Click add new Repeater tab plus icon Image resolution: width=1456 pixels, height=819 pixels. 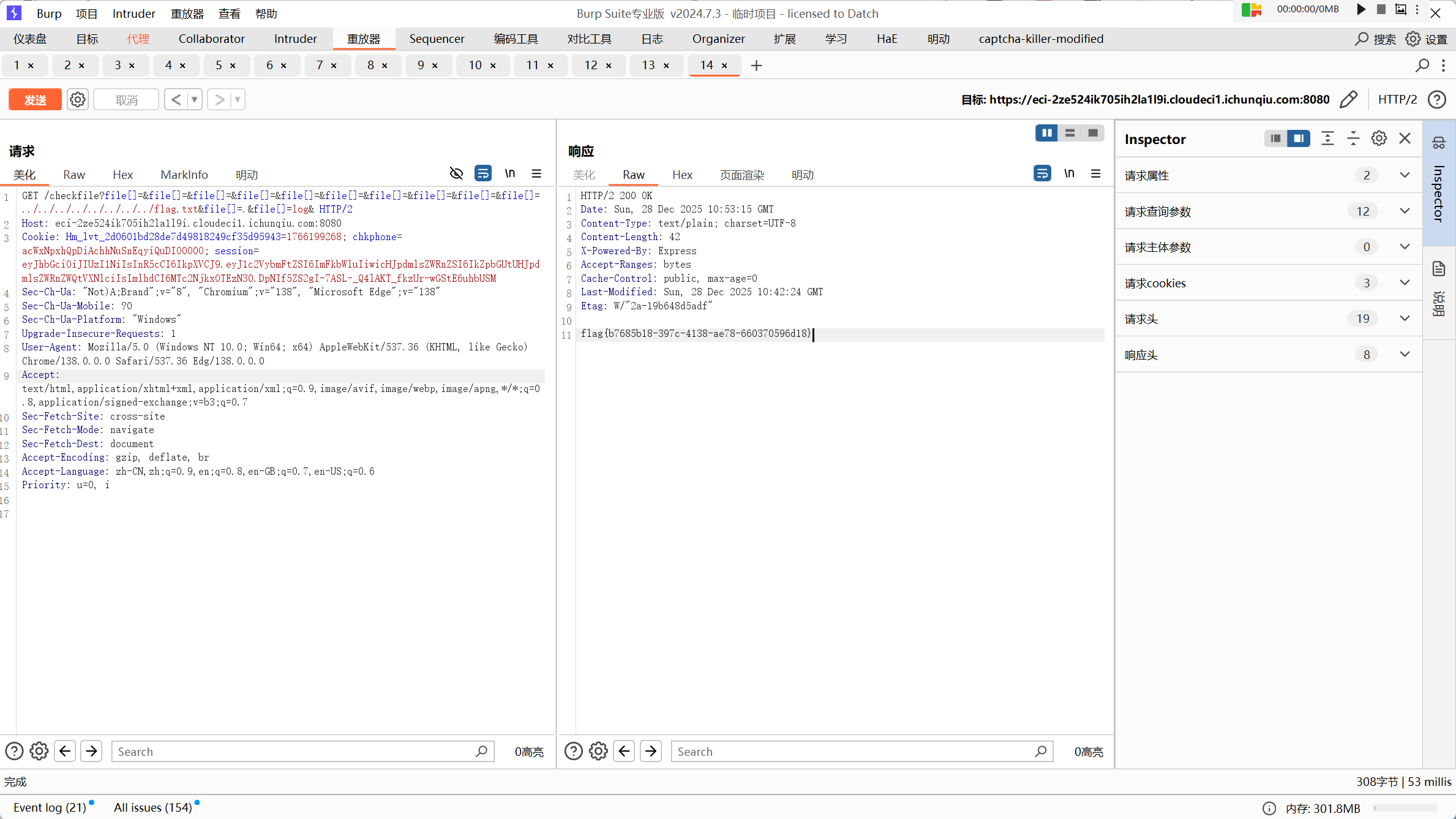(x=756, y=66)
